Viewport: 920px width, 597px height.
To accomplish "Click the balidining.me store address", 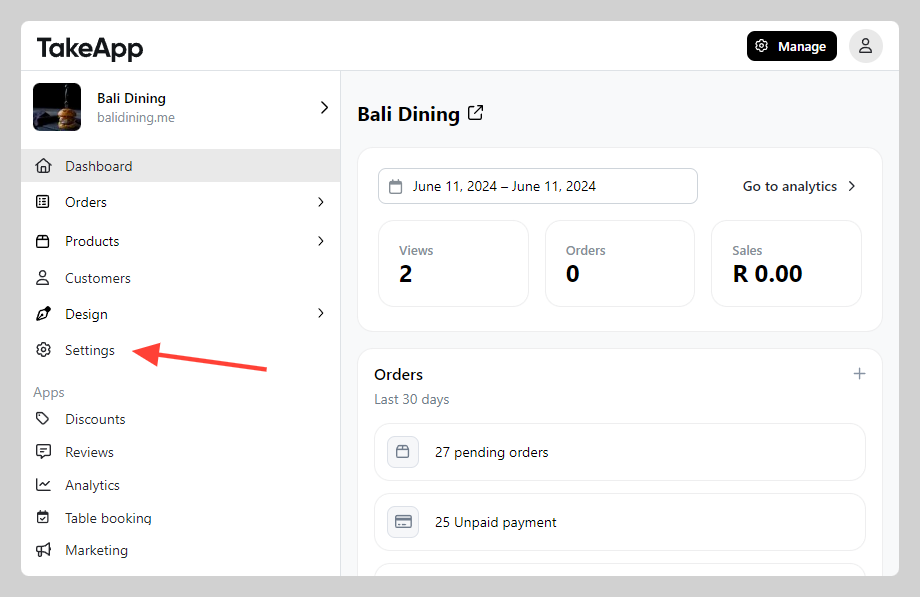I will click(x=136, y=117).
